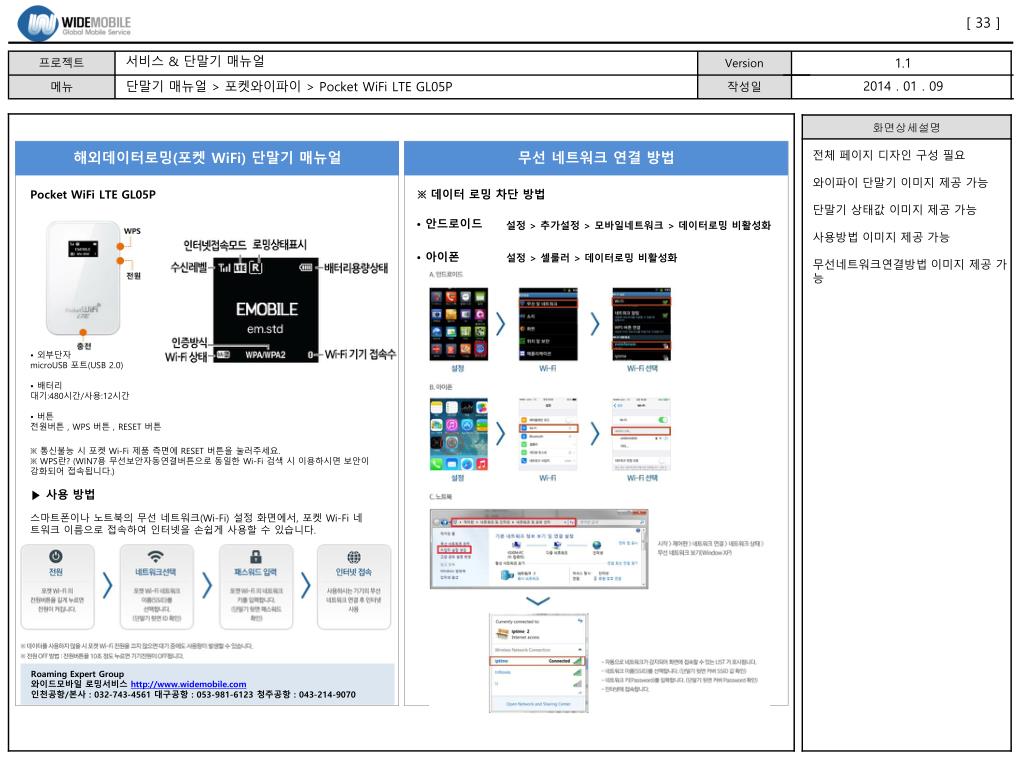Open the http://www.widemobile.com link

click(x=188, y=684)
